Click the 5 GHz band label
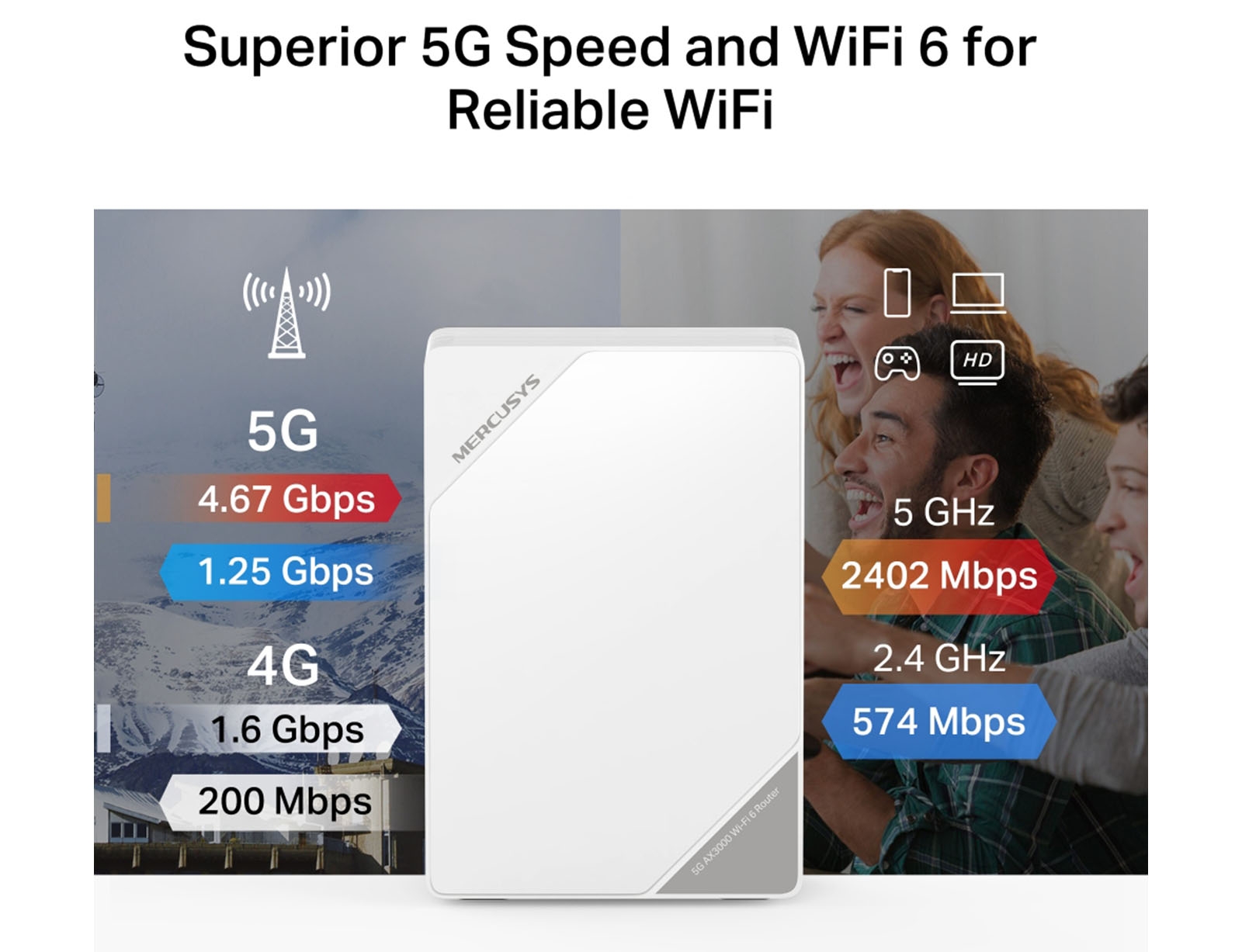 (x=943, y=513)
